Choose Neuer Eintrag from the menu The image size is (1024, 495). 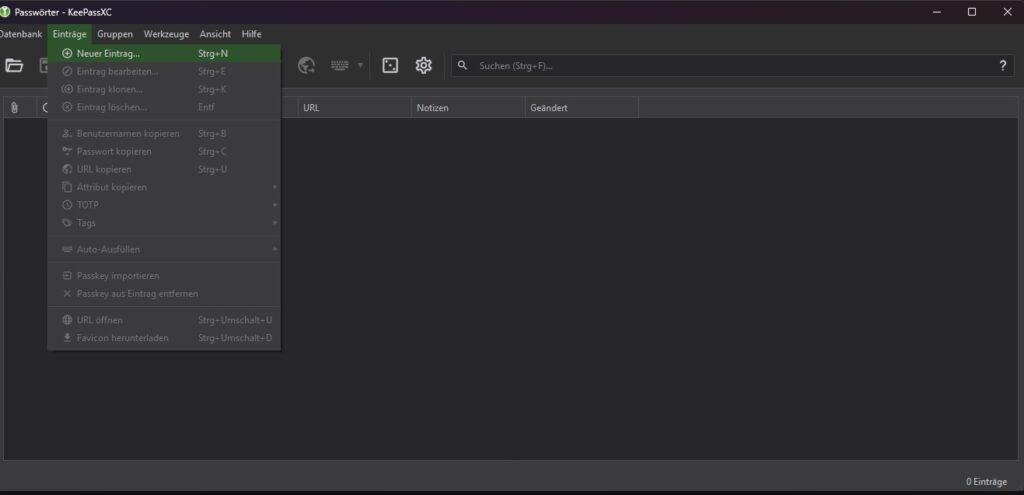point(165,54)
